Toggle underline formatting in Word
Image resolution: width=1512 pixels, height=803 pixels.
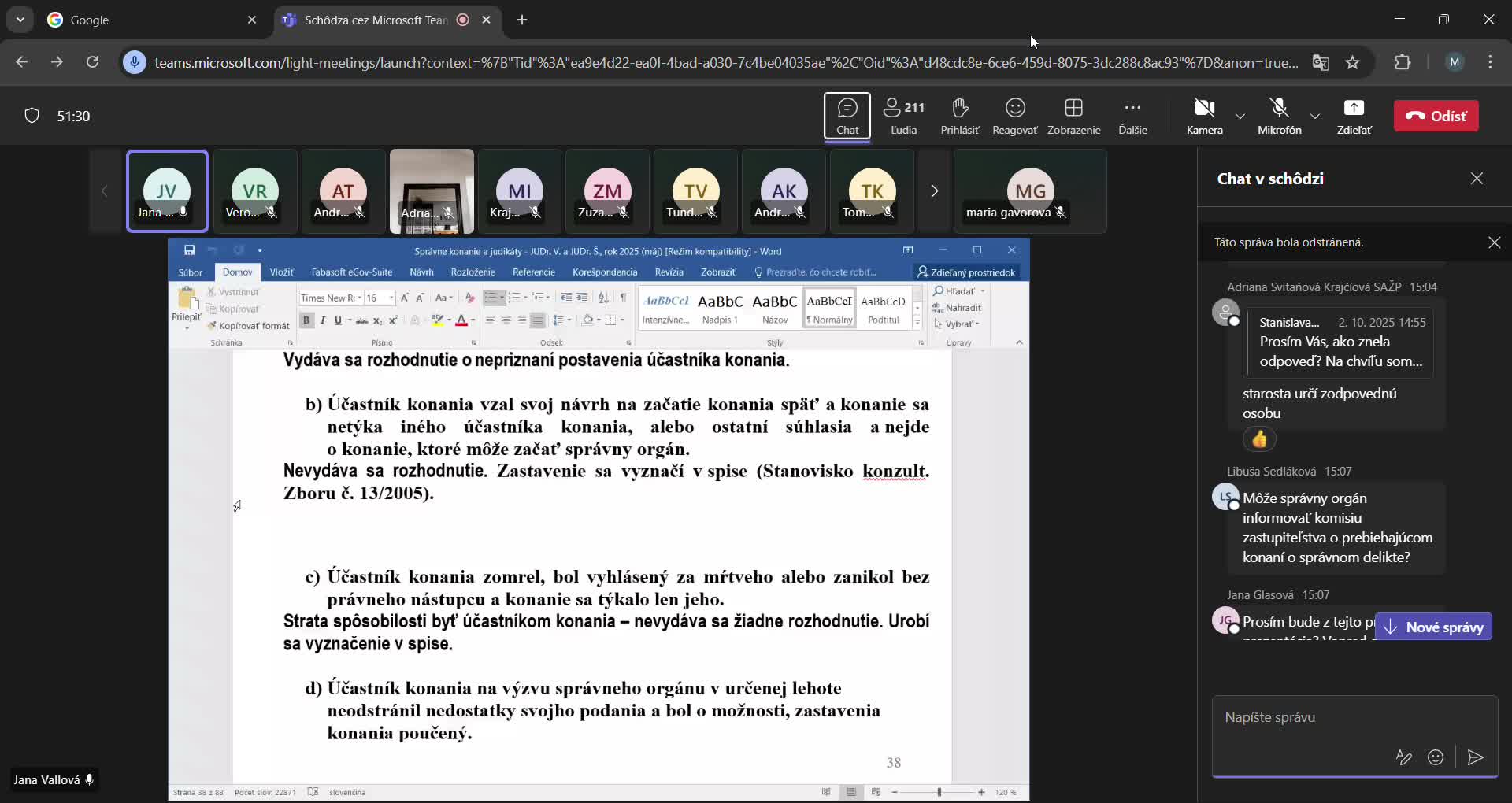337,320
